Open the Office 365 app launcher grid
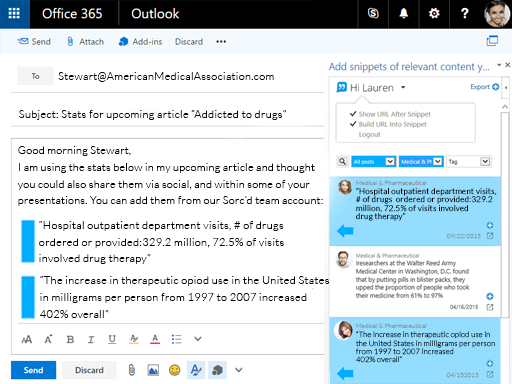This screenshot has height=384, width=512. click(14, 14)
